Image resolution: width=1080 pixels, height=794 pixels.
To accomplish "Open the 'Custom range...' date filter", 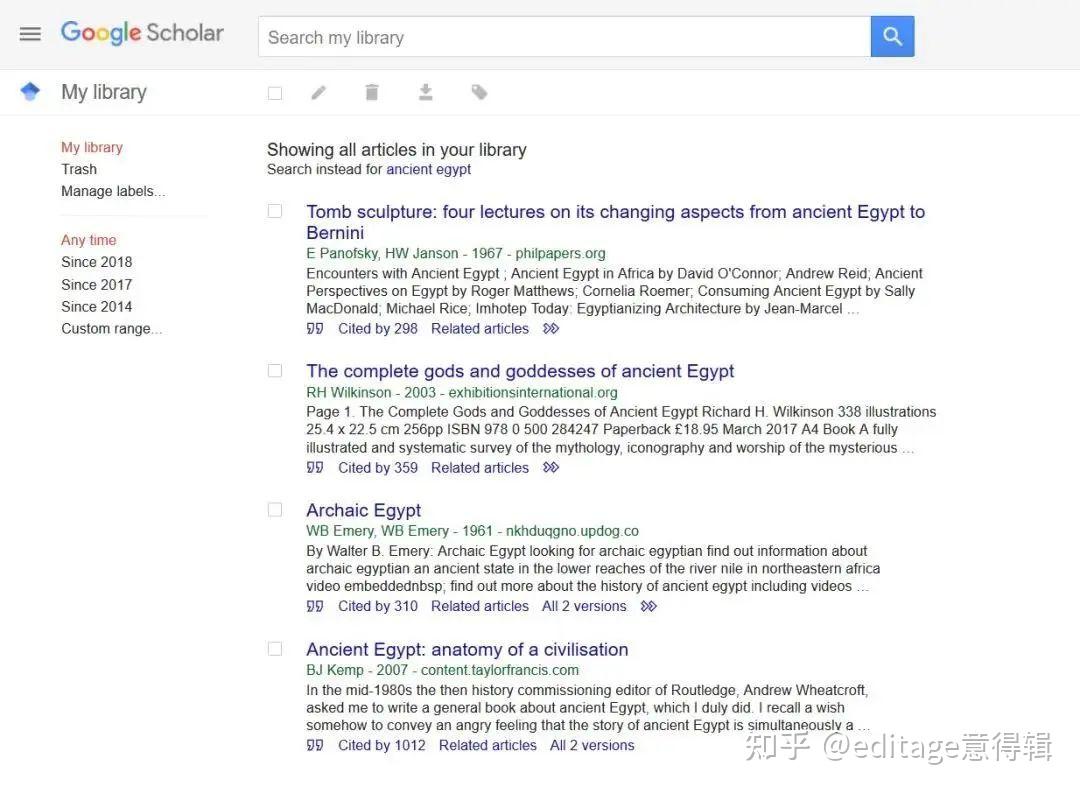I will coord(111,328).
